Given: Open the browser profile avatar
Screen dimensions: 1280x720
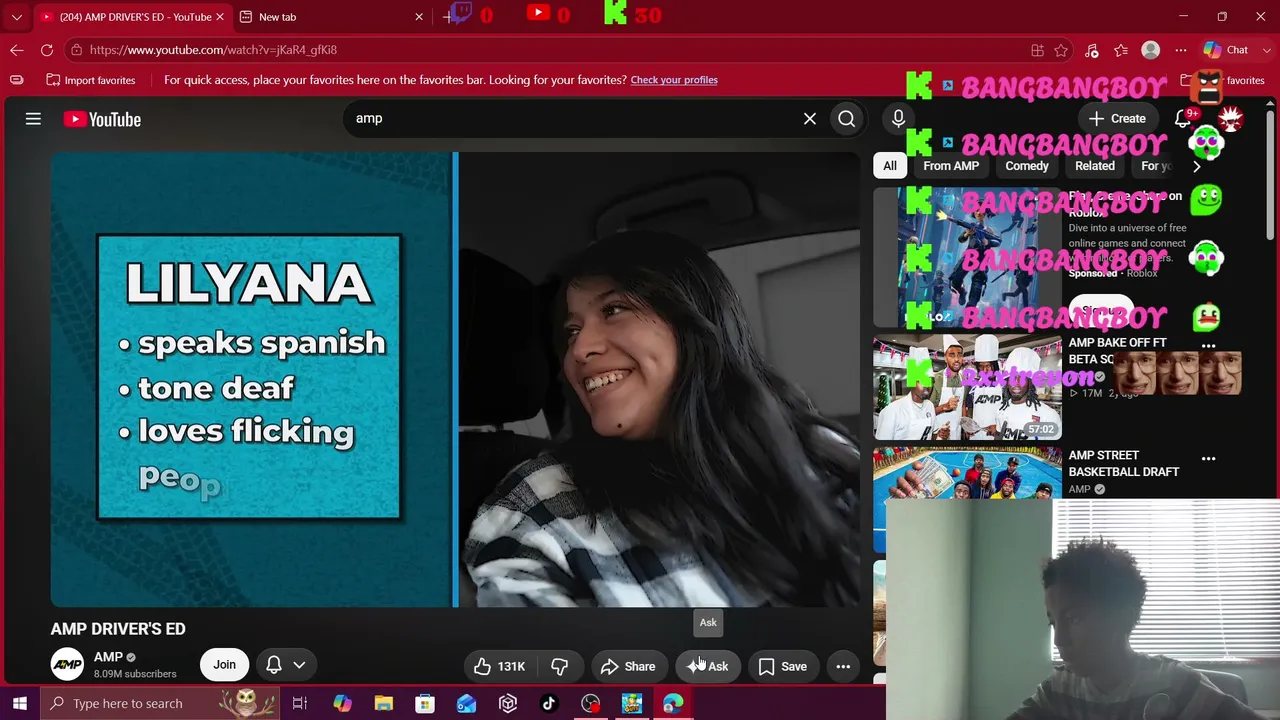Looking at the screenshot, I should (x=1151, y=50).
